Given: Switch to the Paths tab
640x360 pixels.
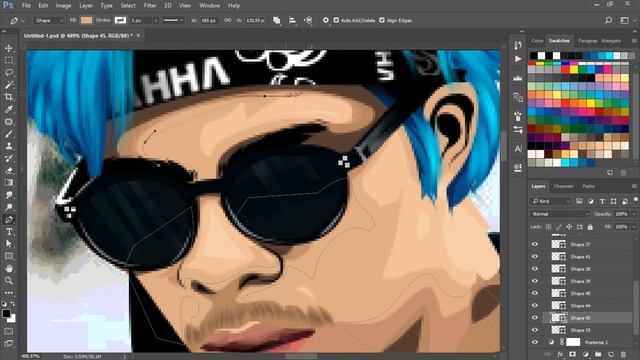Looking at the screenshot, I should (x=589, y=186).
